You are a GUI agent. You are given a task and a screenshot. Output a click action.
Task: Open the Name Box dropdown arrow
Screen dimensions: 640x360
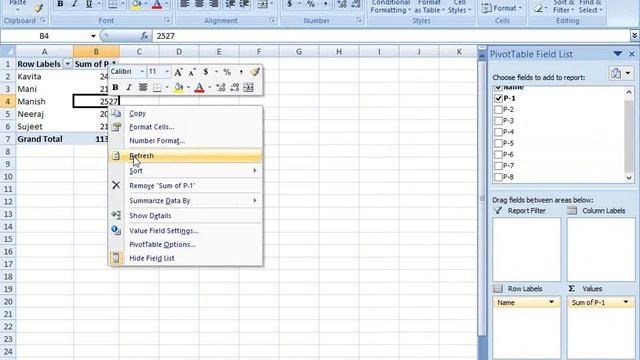tap(93, 36)
